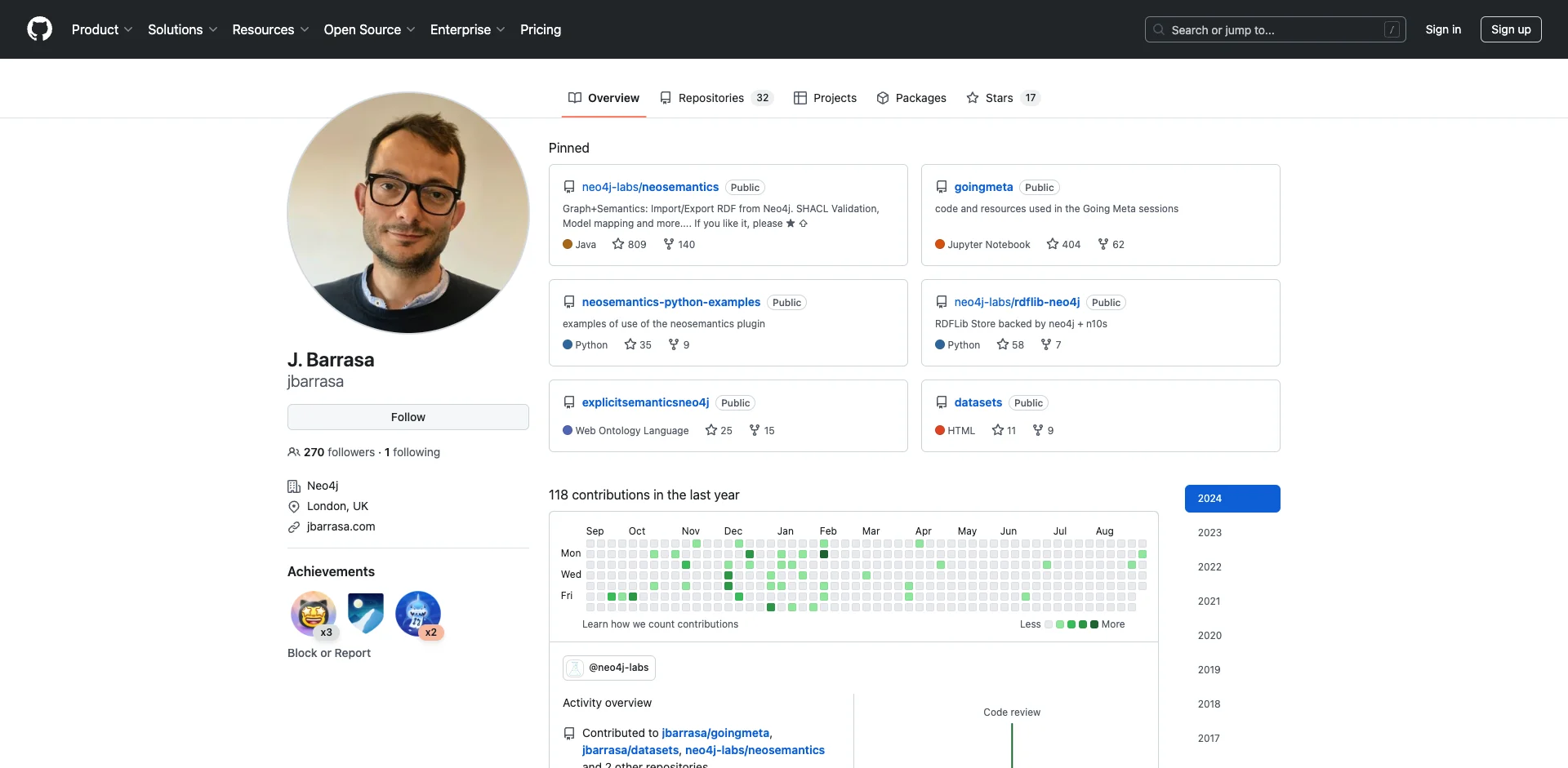
Task: Click the star icon showing 404
Action: tap(1053, 244)
